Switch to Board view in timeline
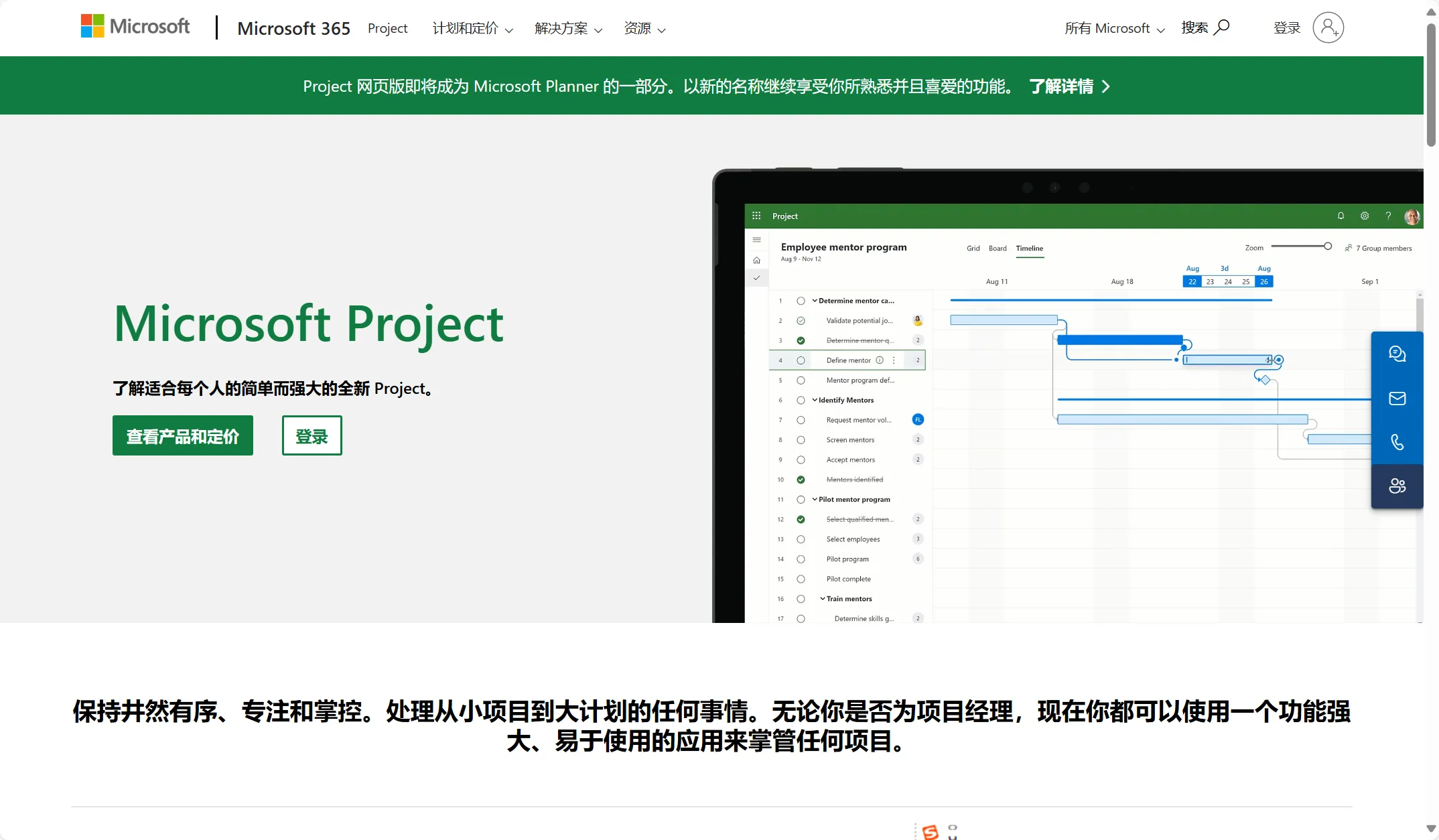 pyautogui.click(x=997, y=248)
